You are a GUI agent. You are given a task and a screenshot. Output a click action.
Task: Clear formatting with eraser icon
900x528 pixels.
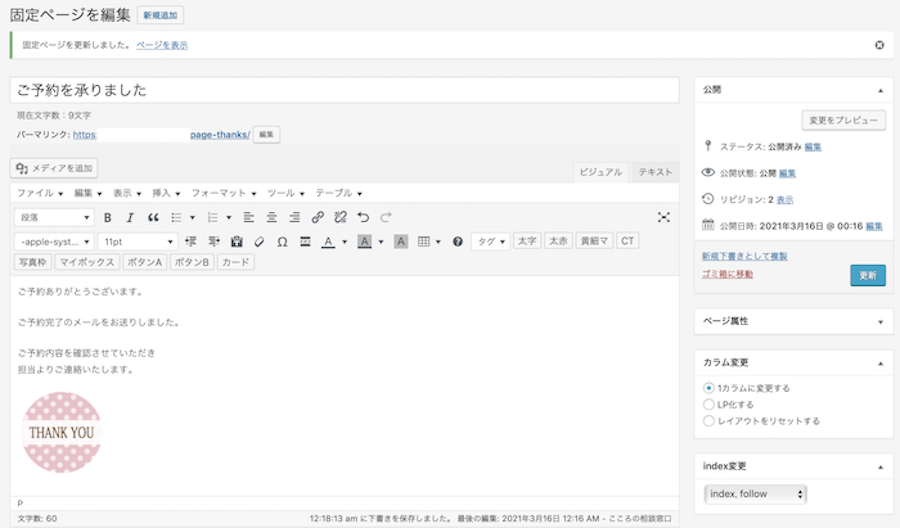point(259,242)
